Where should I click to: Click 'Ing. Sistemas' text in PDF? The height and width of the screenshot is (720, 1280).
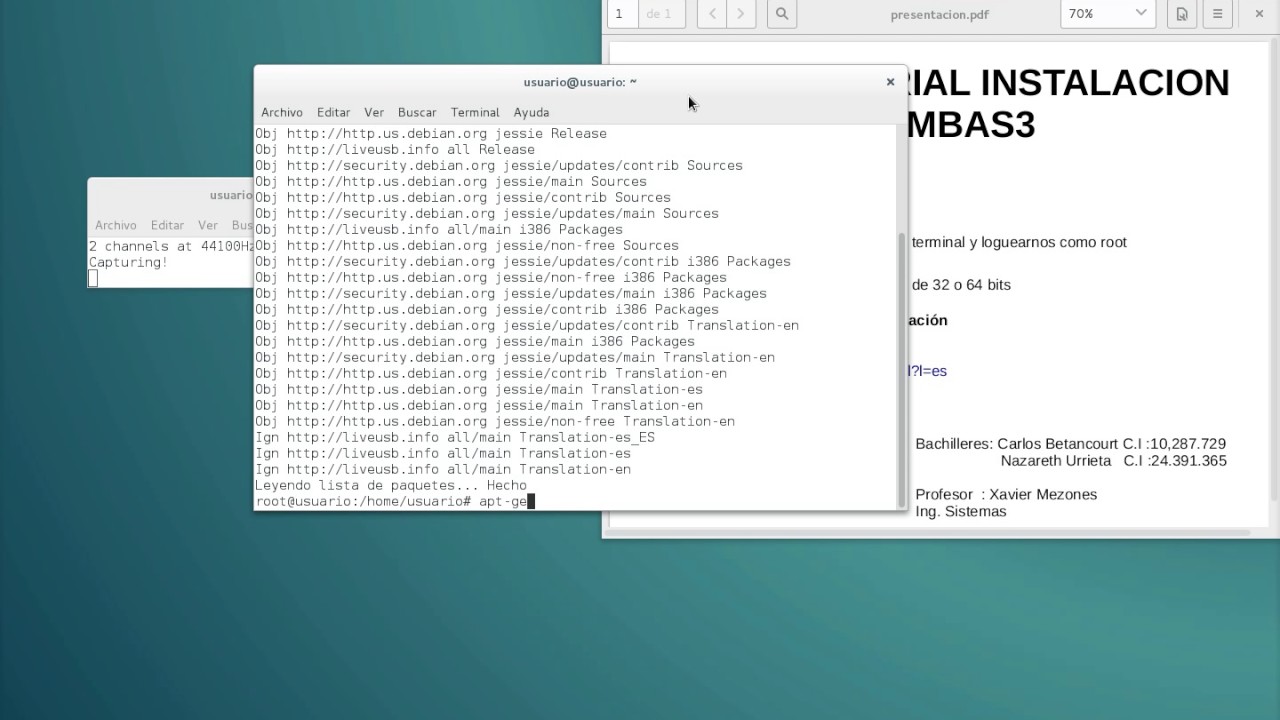pyautogui.click(x=961, y=511)
